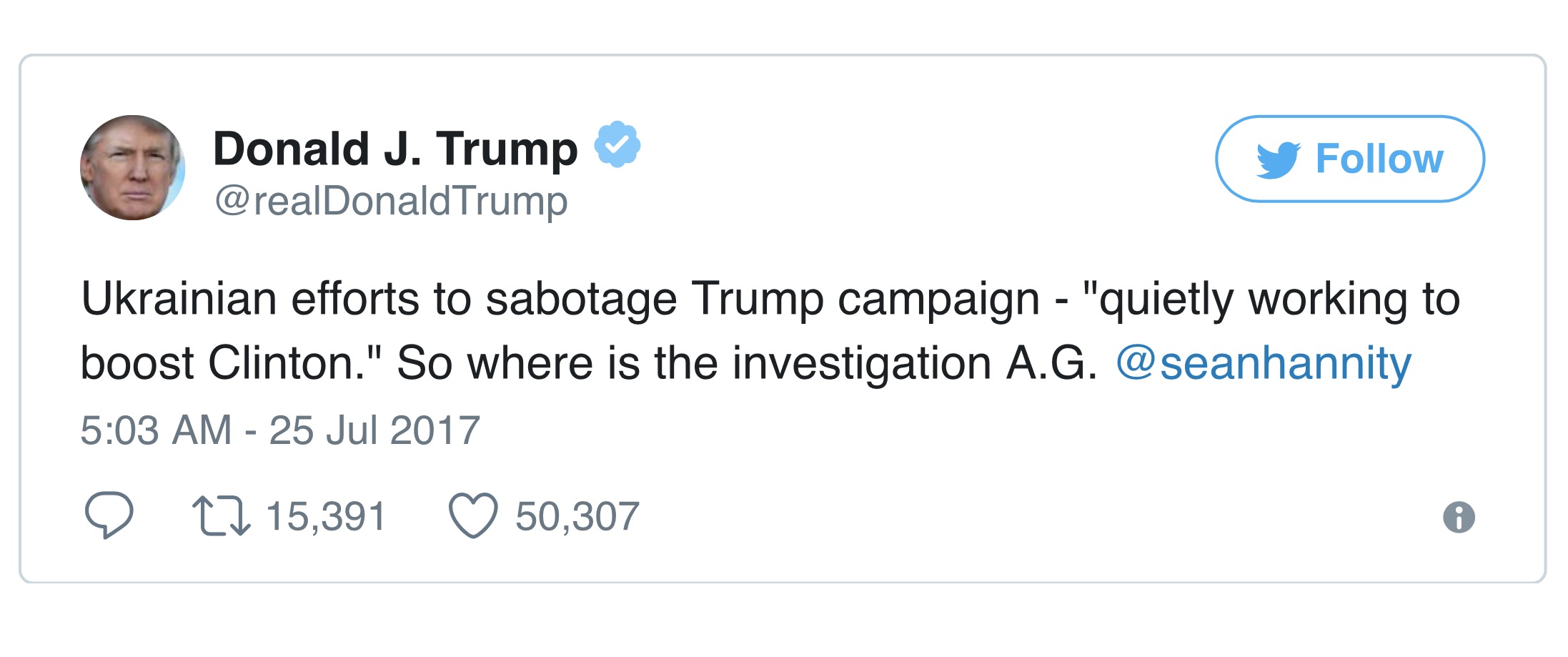Viewport: 1568px width, 657px height.
Task: Like the tweet with the heart icon
Action: [x=472, y=515]
